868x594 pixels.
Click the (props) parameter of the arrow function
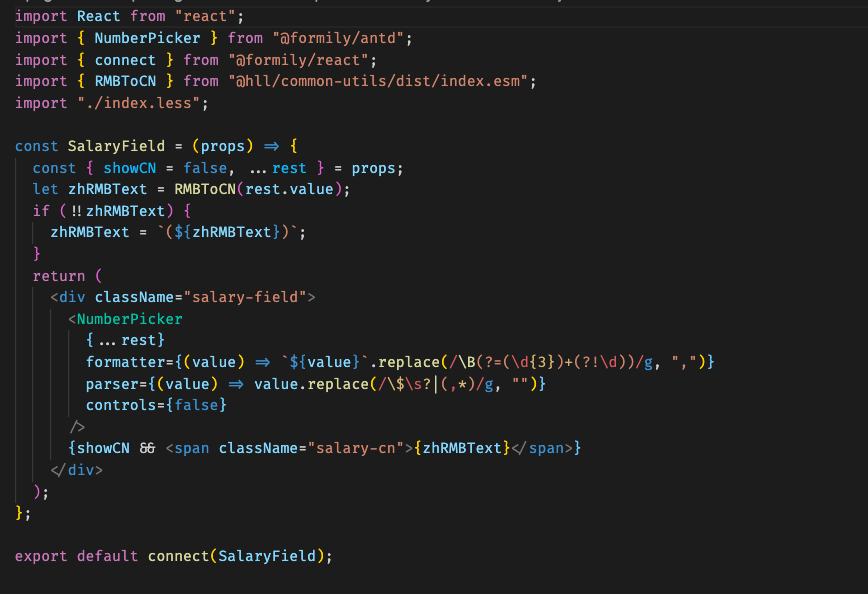[223, 146]
